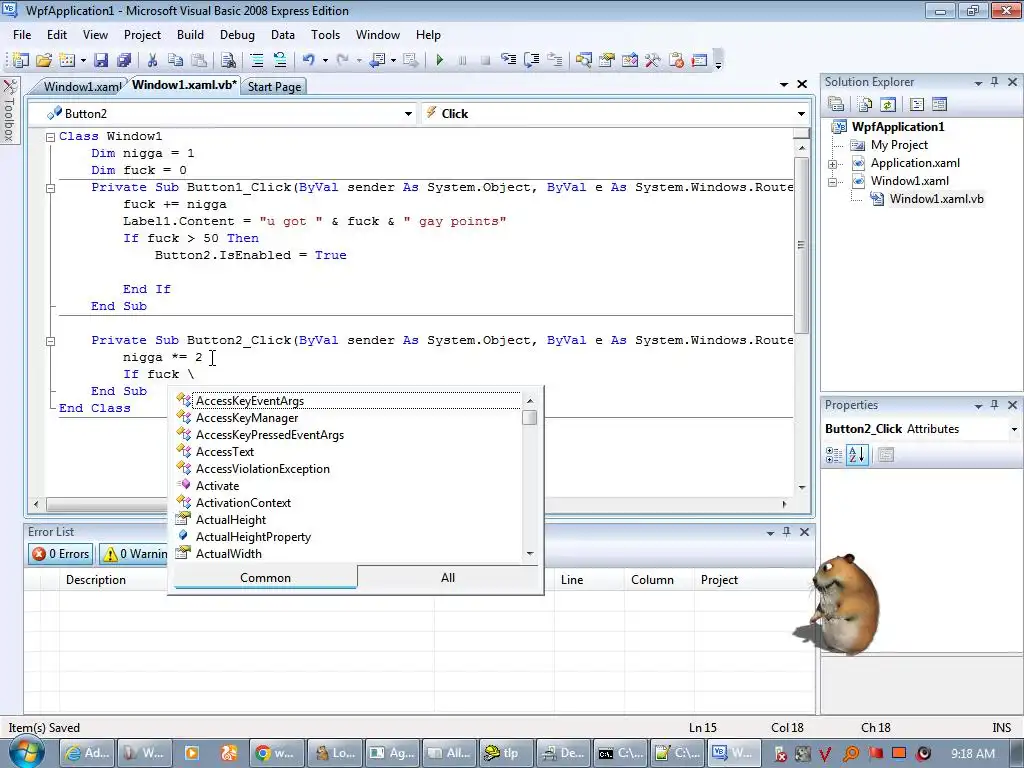This screenshot has height=768, width=1024.
Task: Click the IntelliSense list scrollbar thumb
Action: 530,417
